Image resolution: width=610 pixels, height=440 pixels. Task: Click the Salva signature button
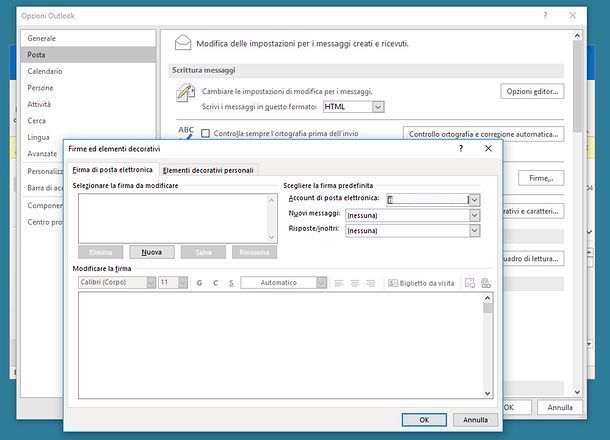click(203, 252)
